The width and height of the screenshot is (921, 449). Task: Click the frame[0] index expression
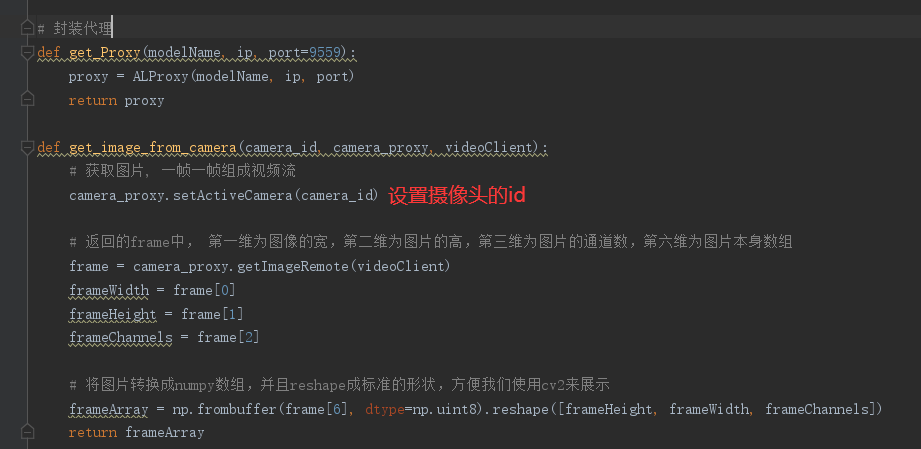pyautogui.click(x=204, y=290)
